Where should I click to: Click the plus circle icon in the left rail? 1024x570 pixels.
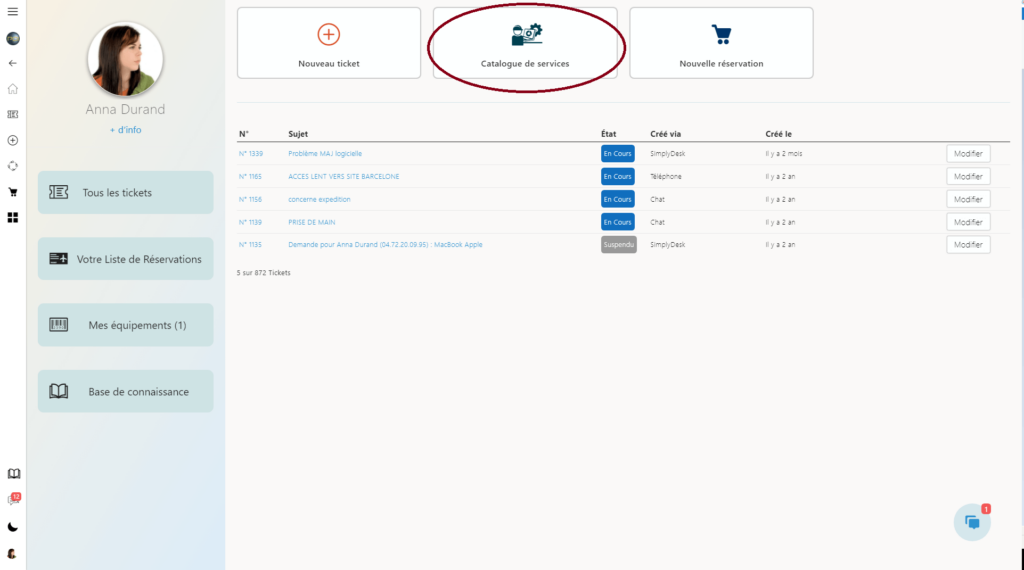coord(13,140)
